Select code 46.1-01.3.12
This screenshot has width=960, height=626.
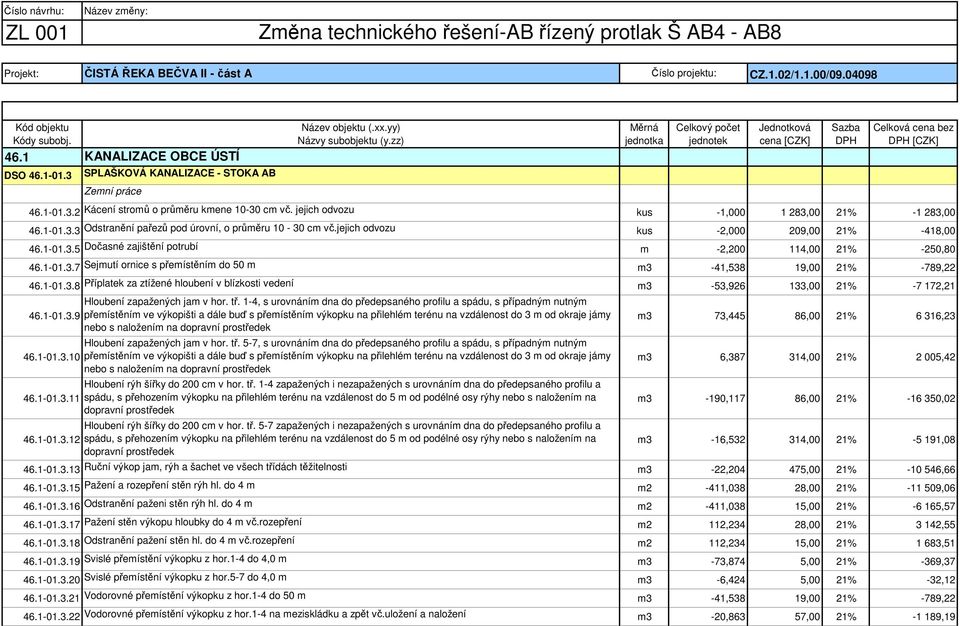pyautogui.click(x=52, y=440)
